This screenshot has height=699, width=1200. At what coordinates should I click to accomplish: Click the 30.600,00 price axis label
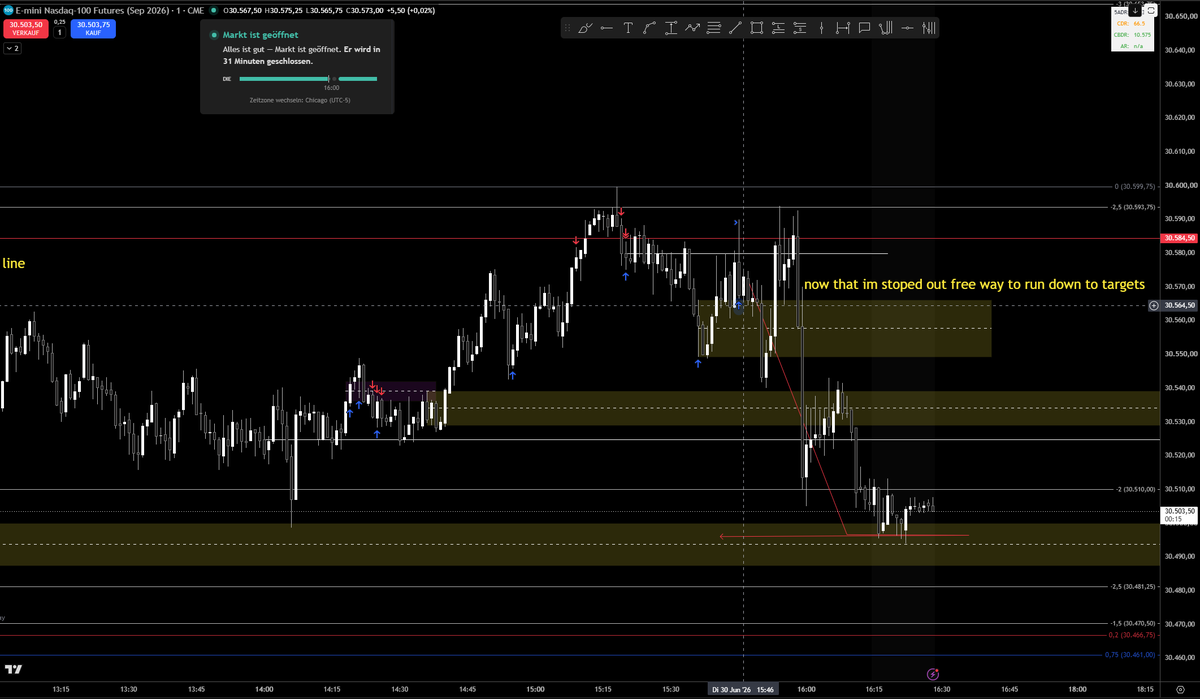point(1181,186)
